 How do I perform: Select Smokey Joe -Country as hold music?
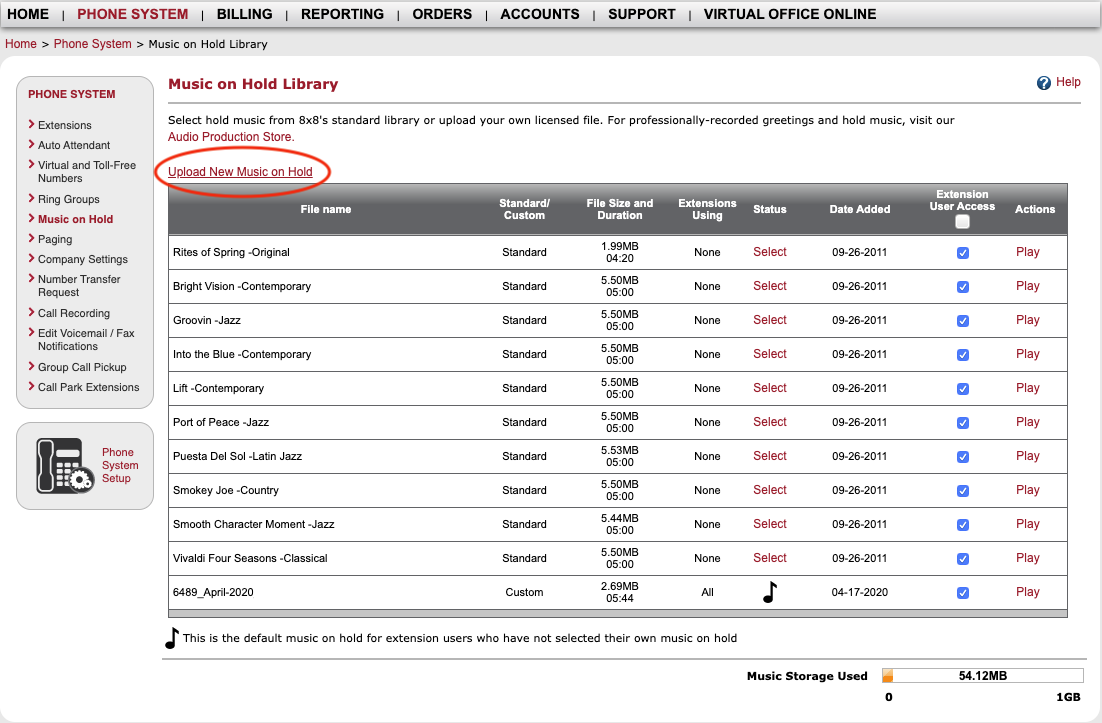pyautogui.click(x=770, y=490)
